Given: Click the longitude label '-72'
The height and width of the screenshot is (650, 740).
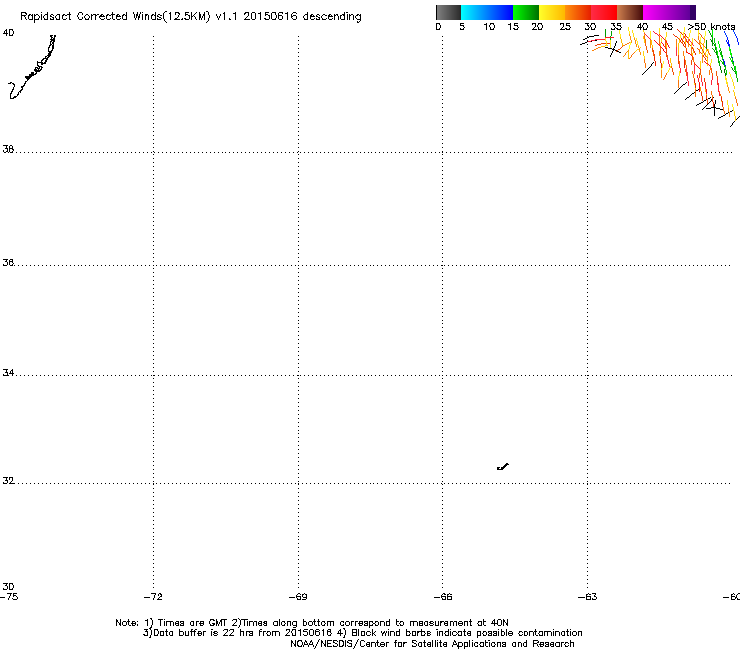Looking at the screenshot, I should tap(153, 597).
